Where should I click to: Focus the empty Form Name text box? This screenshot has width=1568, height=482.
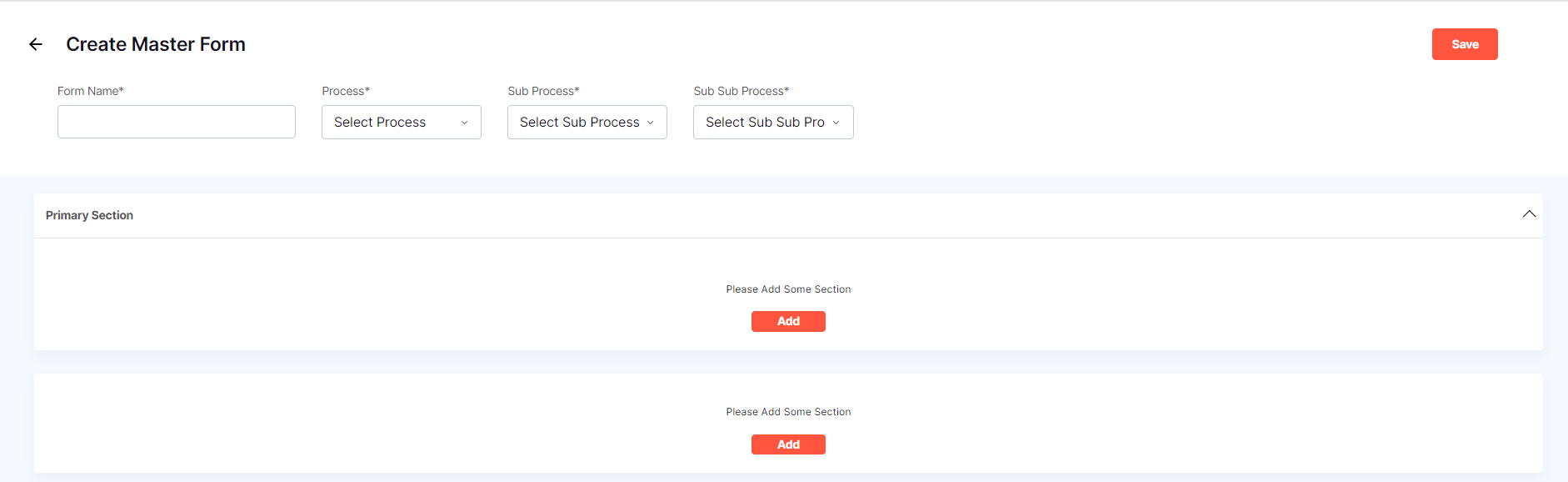[176, 122]
